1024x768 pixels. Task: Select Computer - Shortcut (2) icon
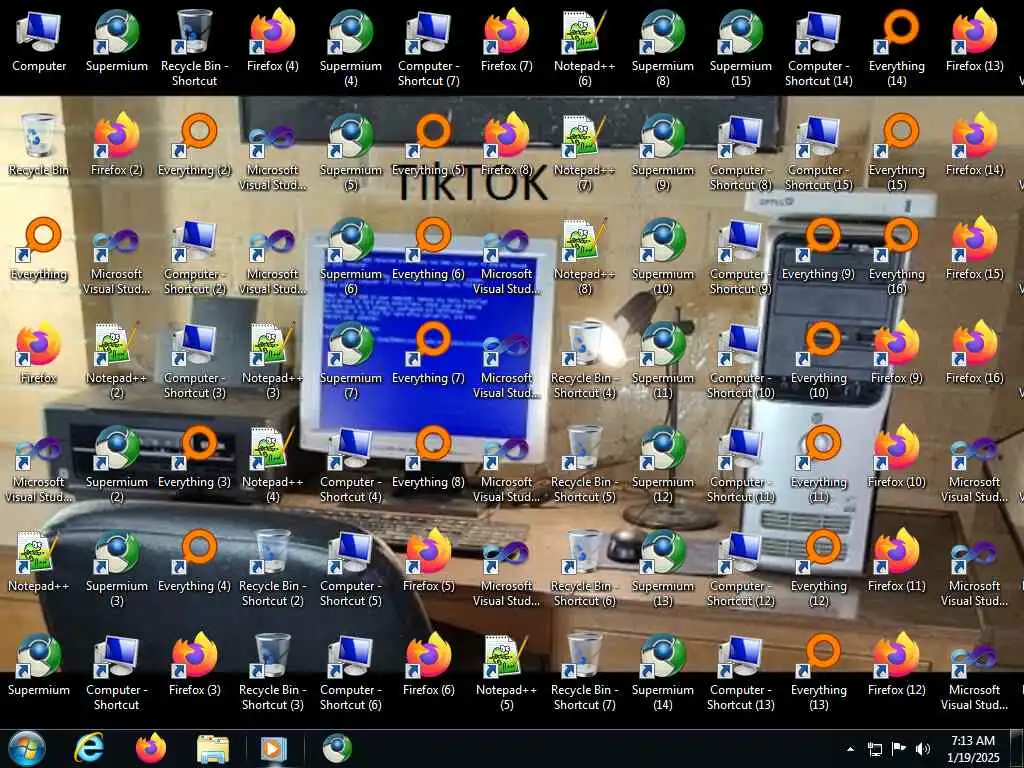click(195, 256)
